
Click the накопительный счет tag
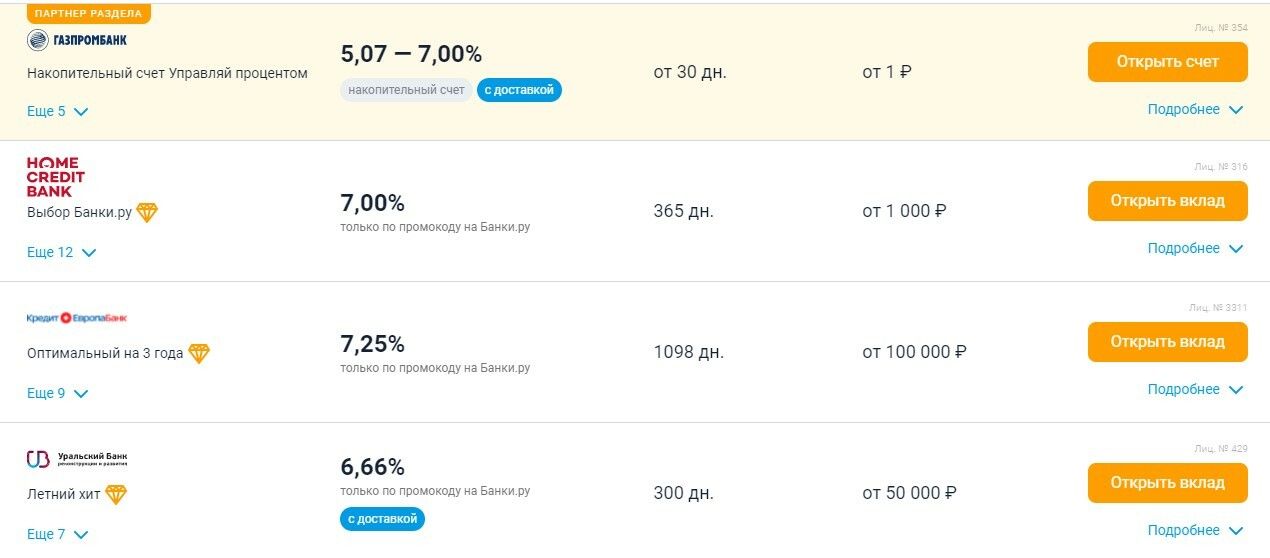(x=406, y=90)
